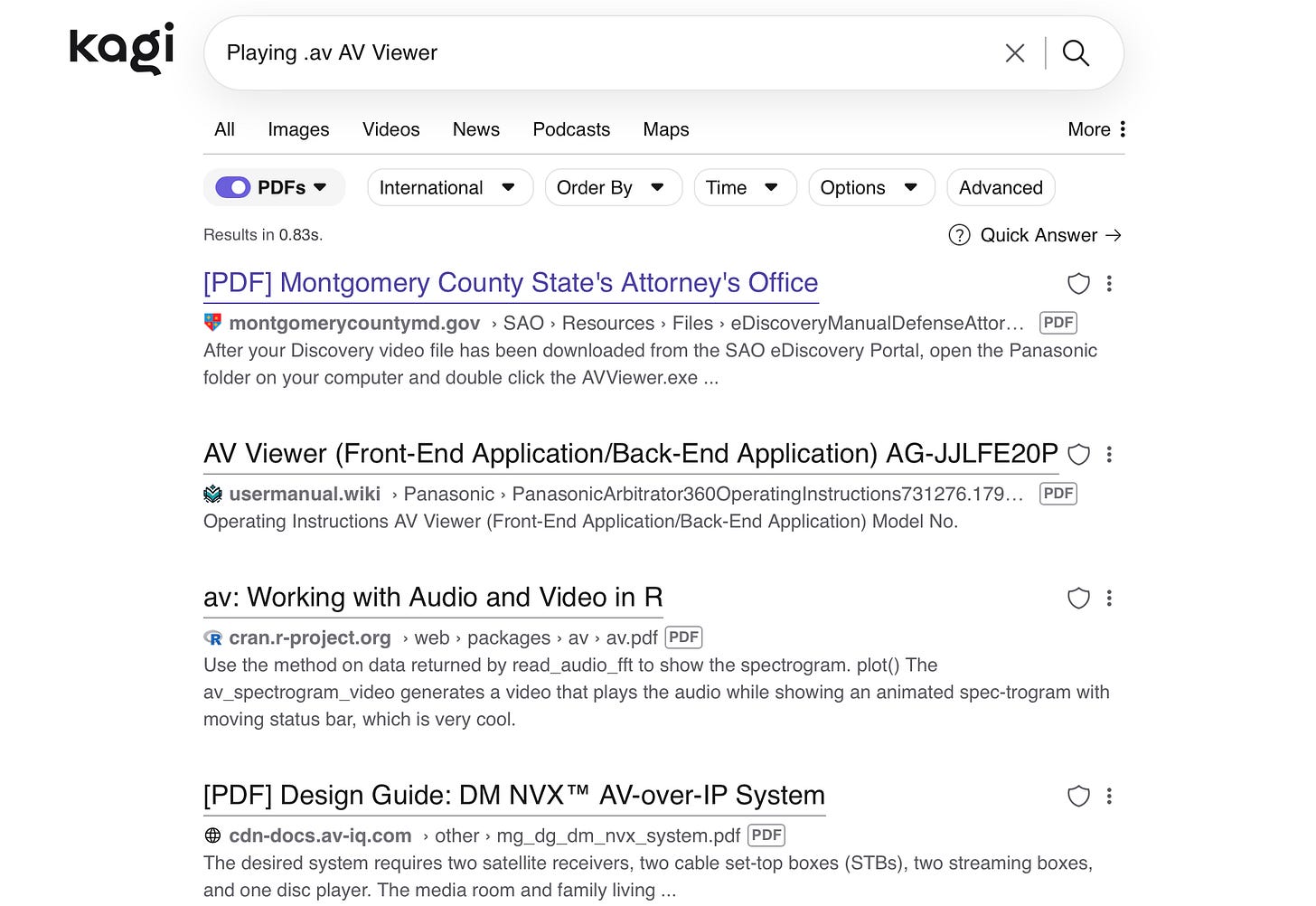Click the cdn-docs.av-iq.com globe favicon
The image size is (1316, 906).
click(x=212, y=835)
